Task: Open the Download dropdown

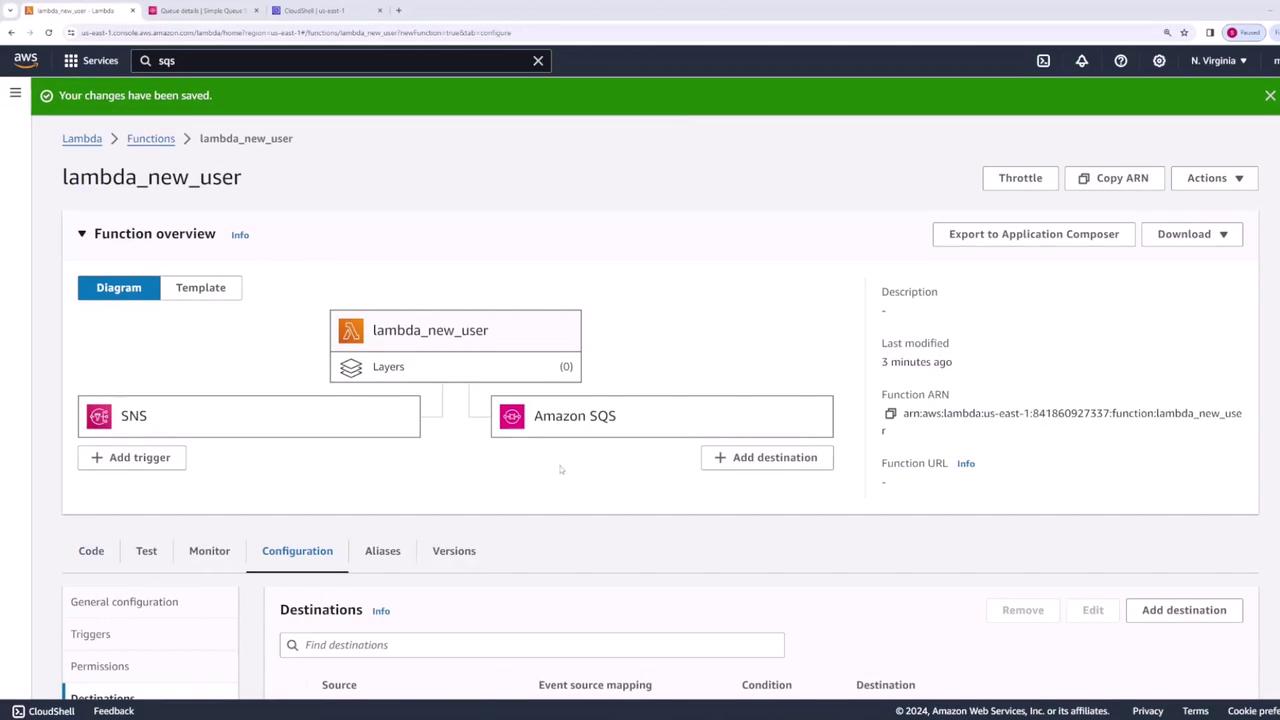Action: point(1192,234)
